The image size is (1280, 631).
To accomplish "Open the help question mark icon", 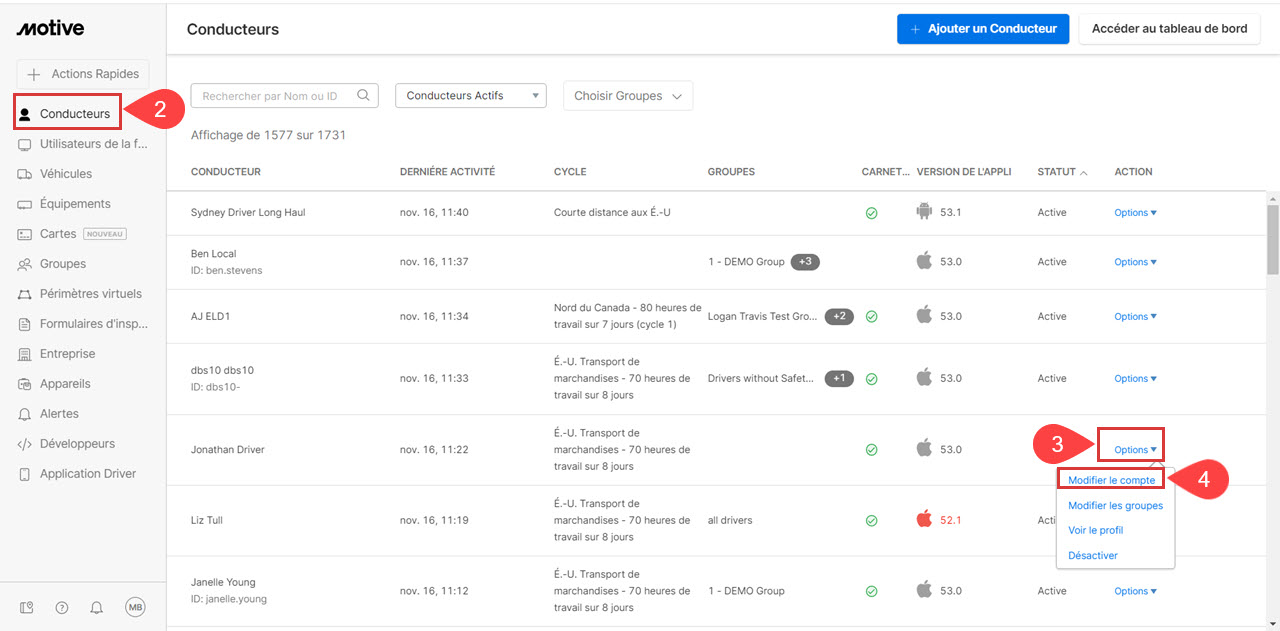I will [62, 607].
